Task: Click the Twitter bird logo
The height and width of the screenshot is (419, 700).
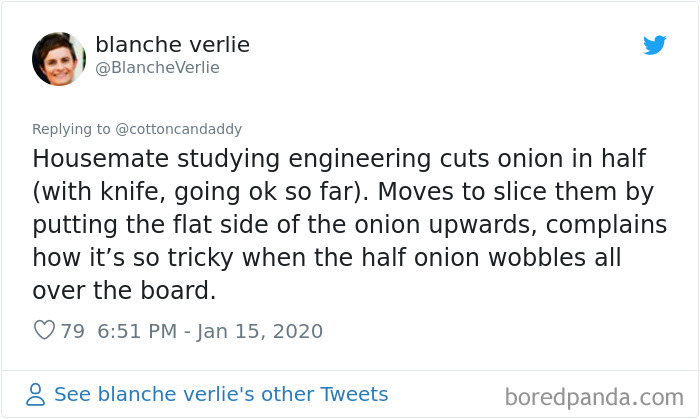Action: [655, 46]
